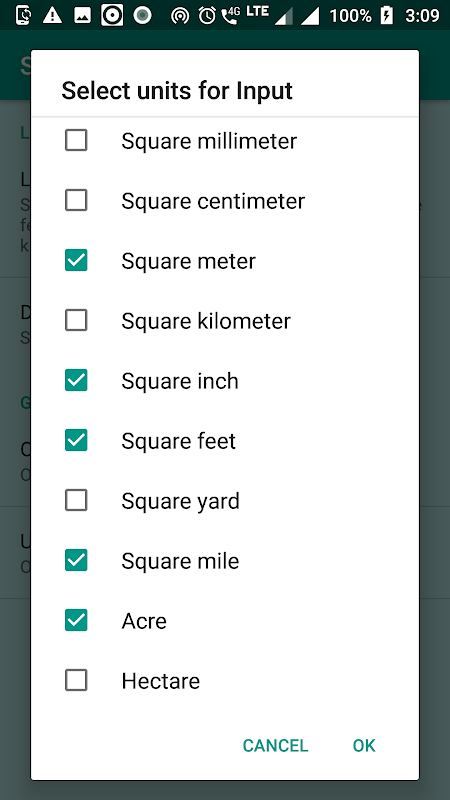Uncheck the Square meter option
The height and width of the screenshot is (800, 450).
[x=76, y=260]
